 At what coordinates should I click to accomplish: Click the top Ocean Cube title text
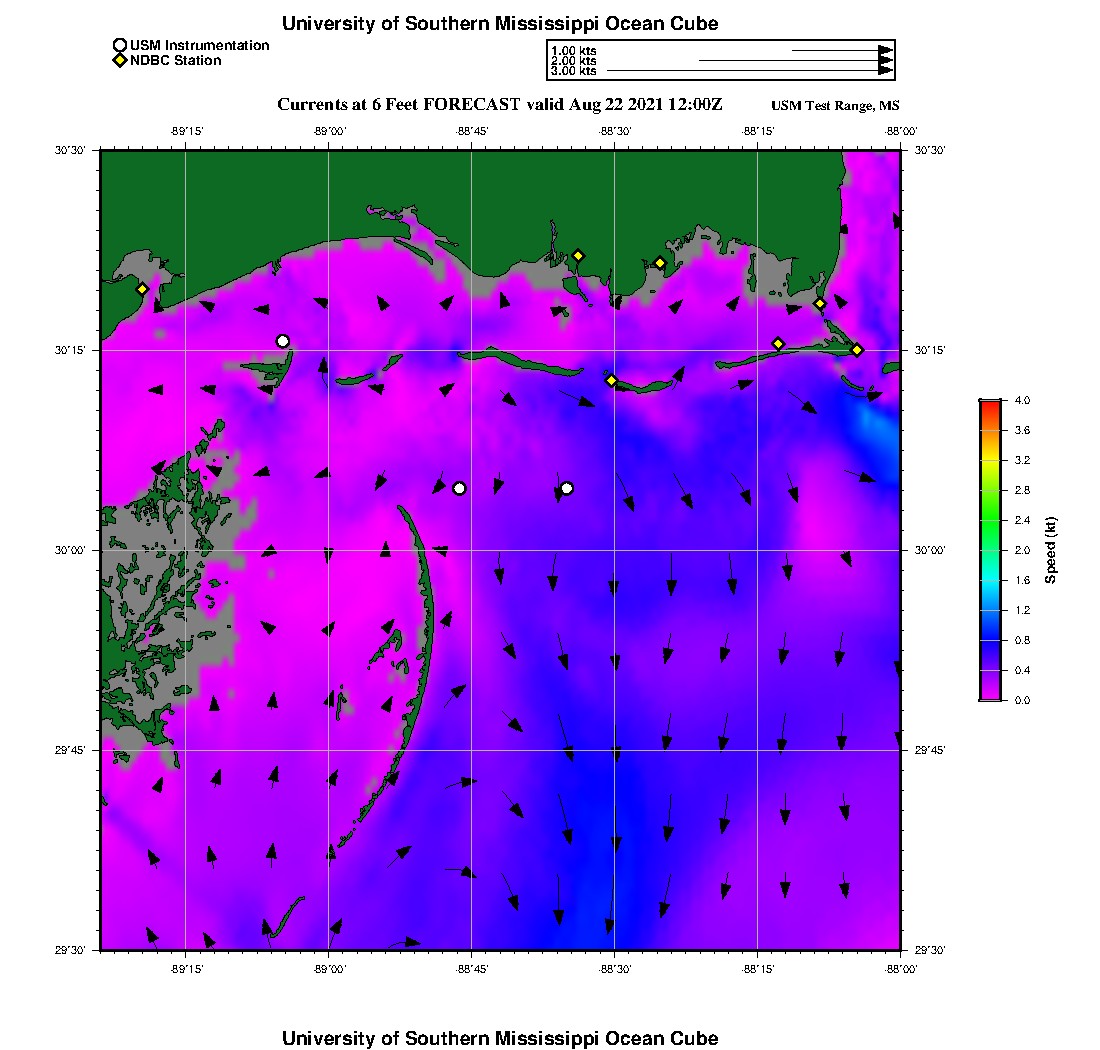coord(500,23)
